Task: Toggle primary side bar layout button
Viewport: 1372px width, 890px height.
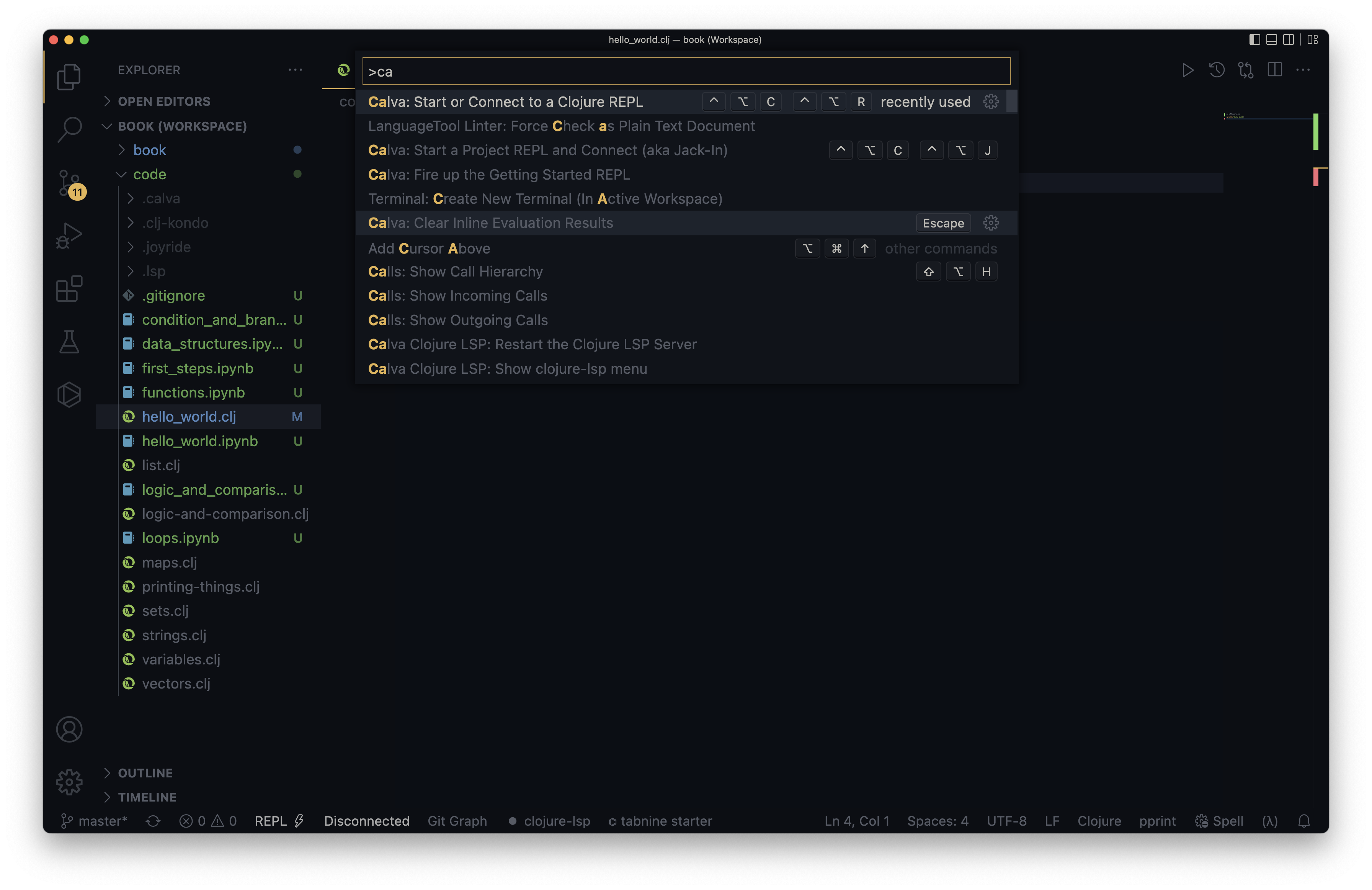Action: coord(1254,39)
